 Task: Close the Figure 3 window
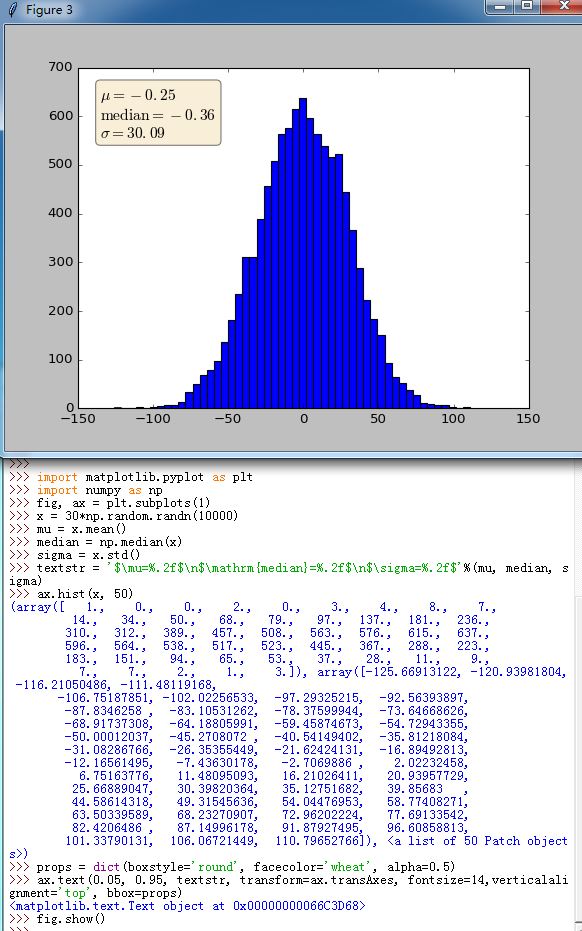click(x=561, y=6)
